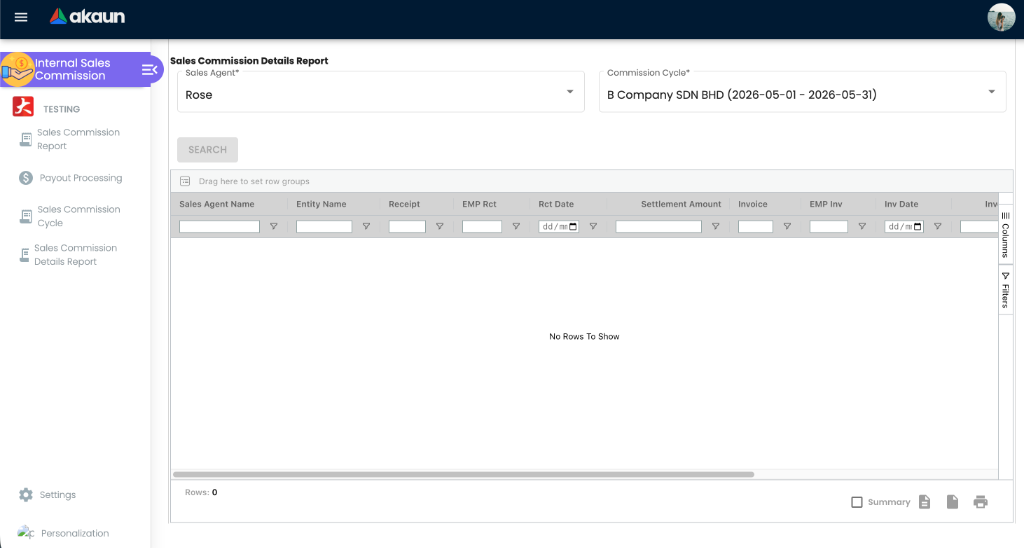Click the akaun logo

(87, 16)
